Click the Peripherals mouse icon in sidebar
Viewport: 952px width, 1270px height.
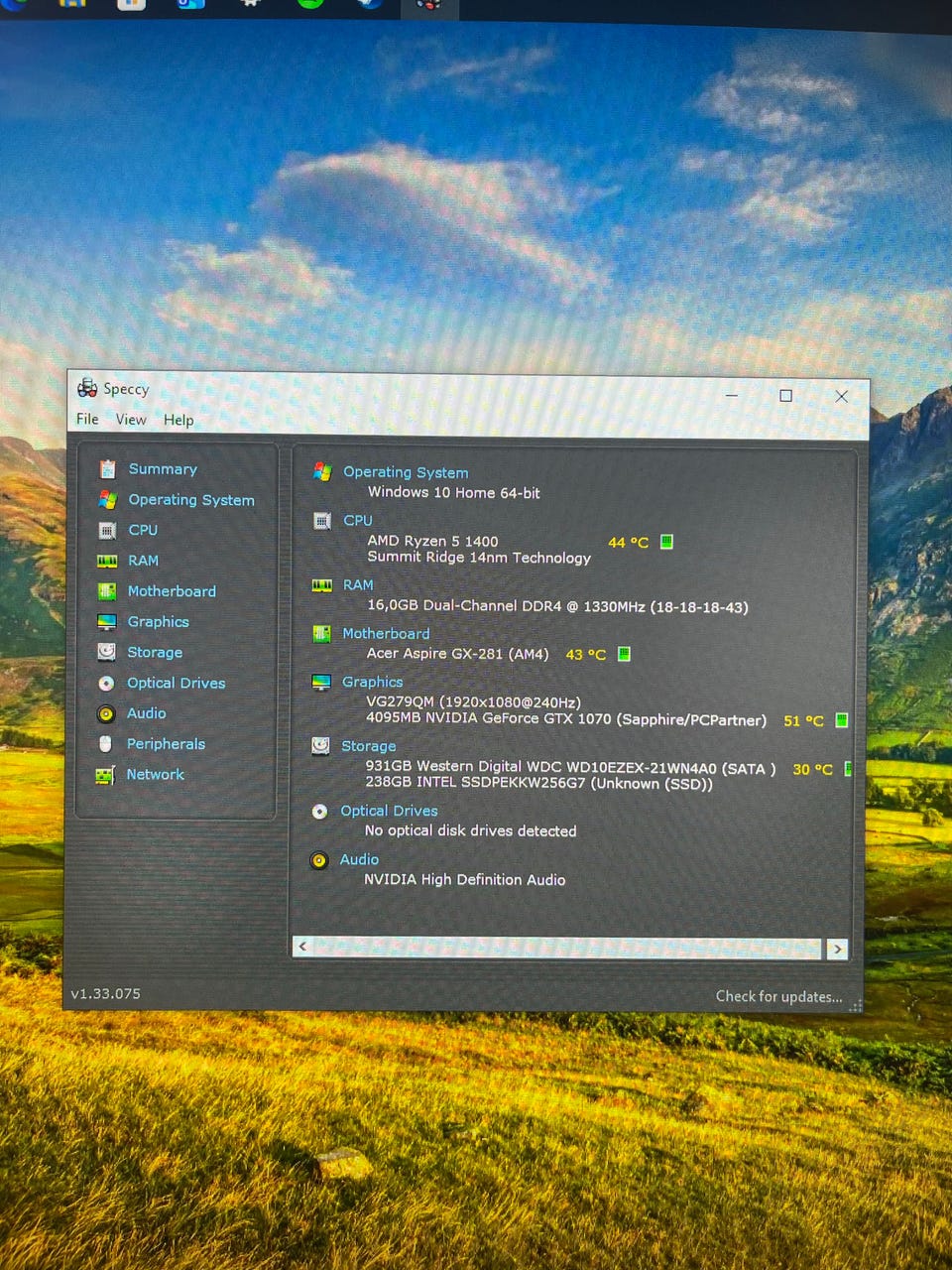tap(106, 744)
